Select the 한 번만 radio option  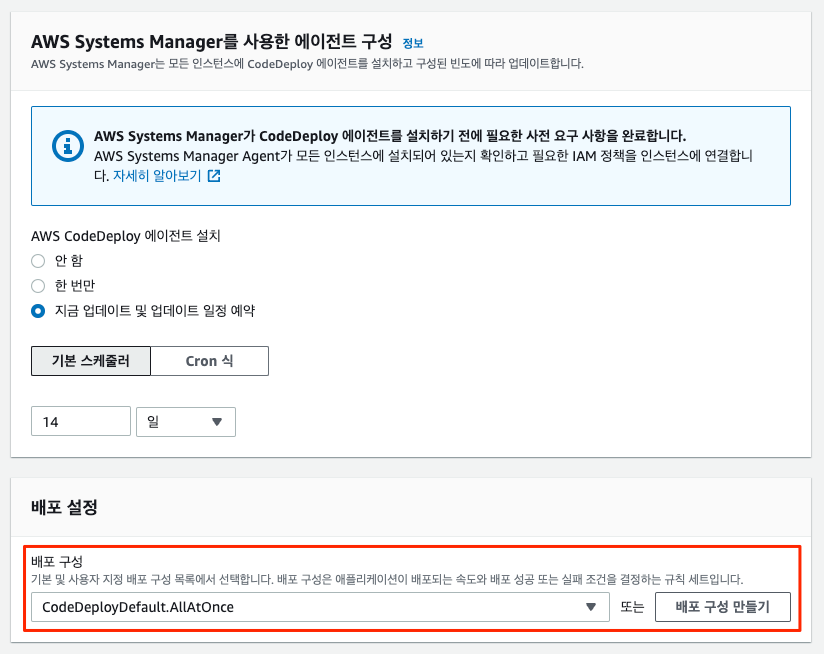coord(38,286)
